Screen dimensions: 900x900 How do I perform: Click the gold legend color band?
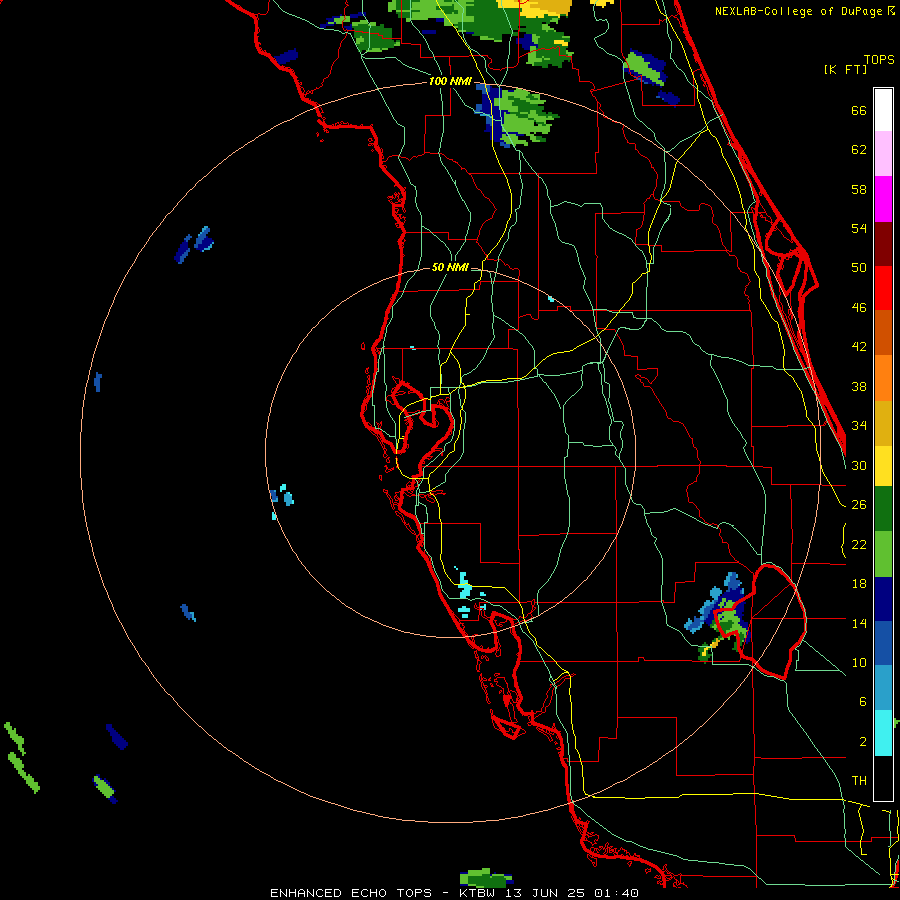[883, 423]
